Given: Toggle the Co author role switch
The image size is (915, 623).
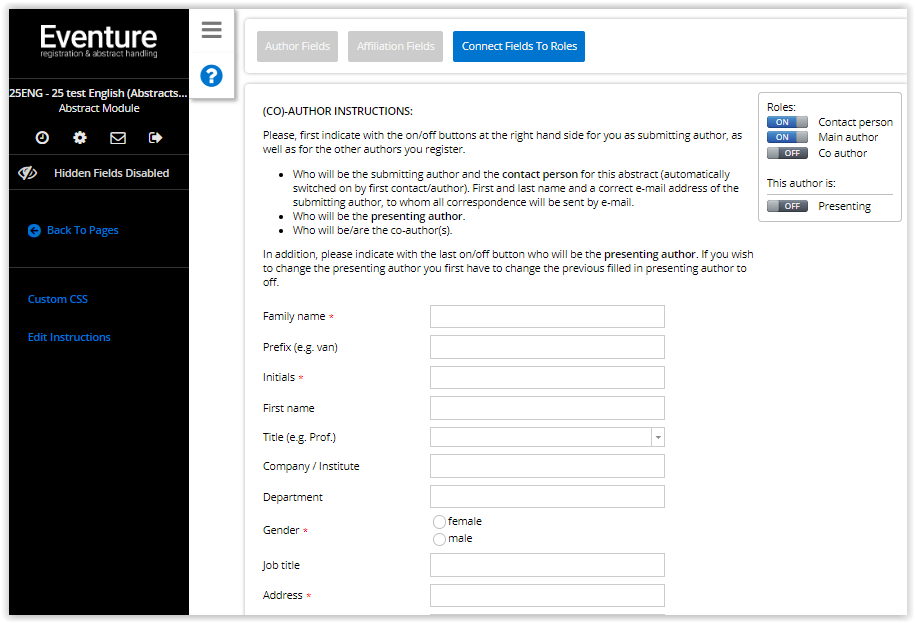Looking at the screenshot, I should click(x=787, y=153).
